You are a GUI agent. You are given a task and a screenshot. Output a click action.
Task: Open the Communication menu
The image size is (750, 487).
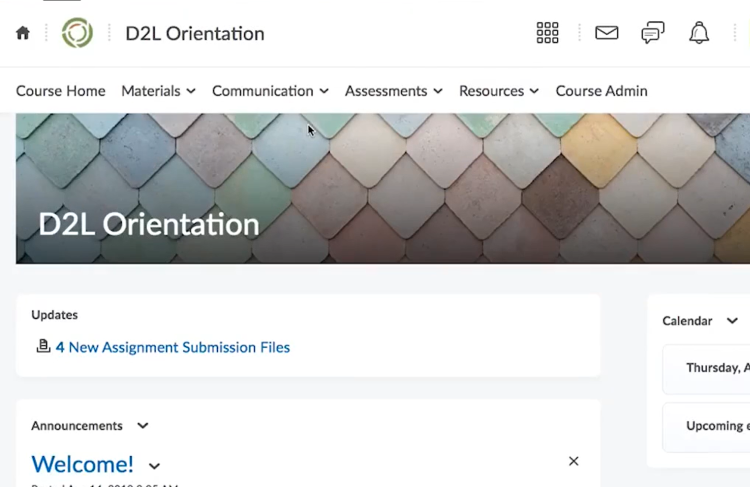pyautogui.click(x=270, y=91)
